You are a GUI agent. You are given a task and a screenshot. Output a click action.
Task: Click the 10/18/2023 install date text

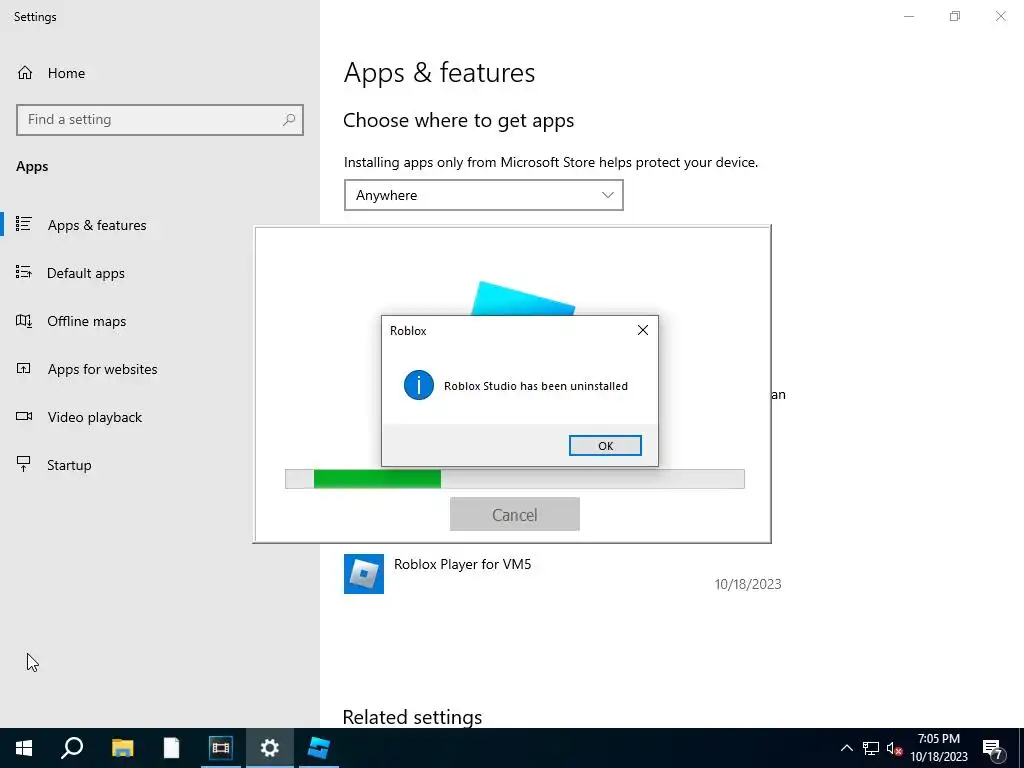pos(748,584)
